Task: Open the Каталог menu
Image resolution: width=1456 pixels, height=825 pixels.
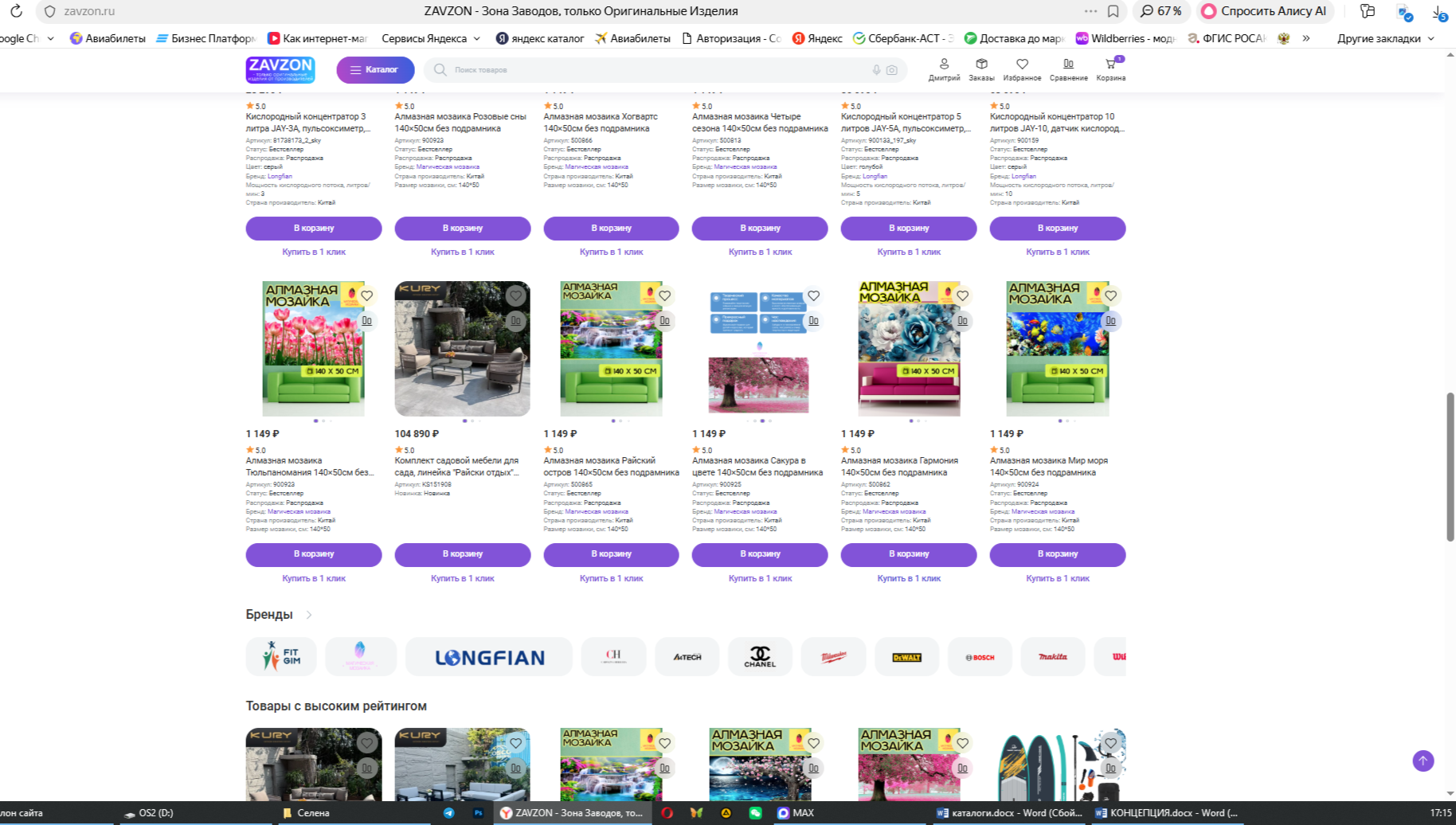Action: click(375, 70)
